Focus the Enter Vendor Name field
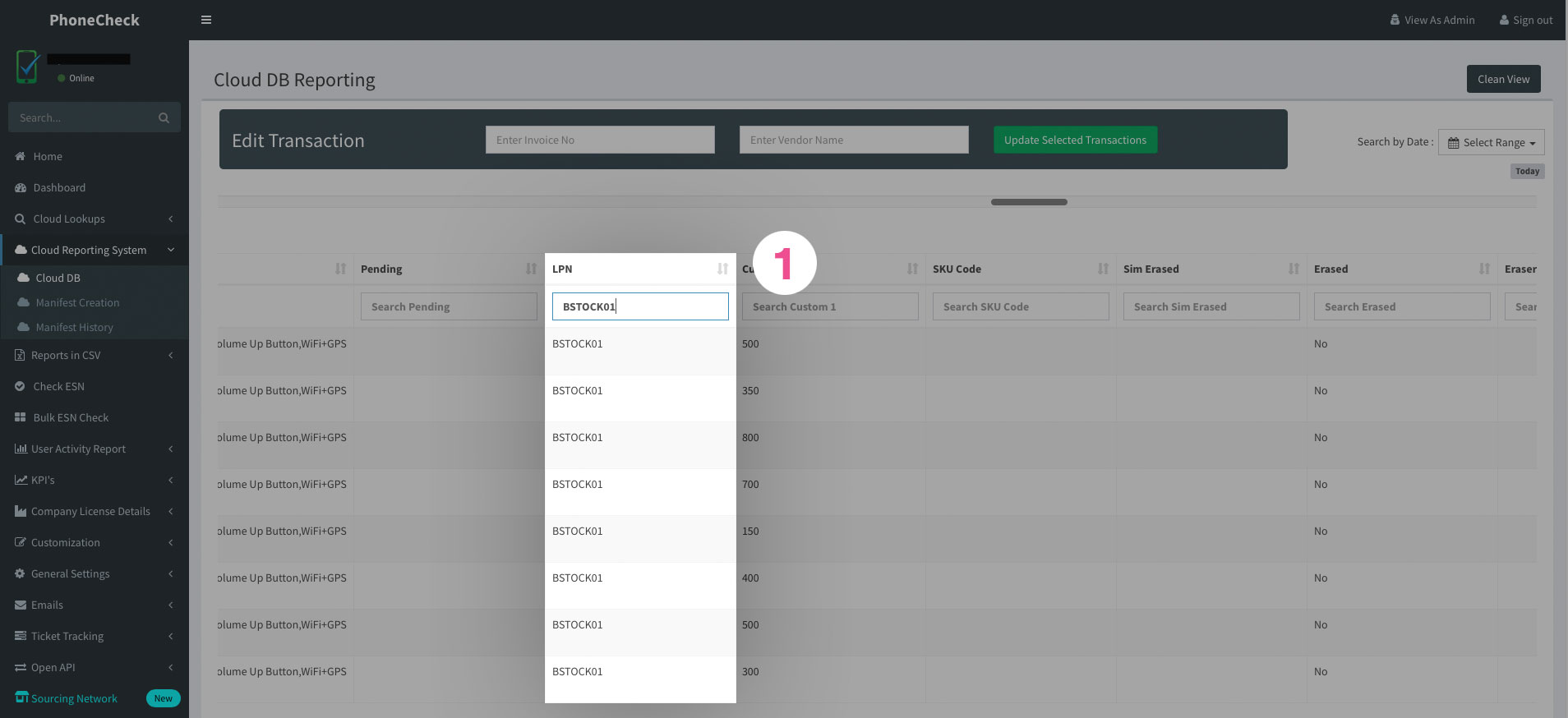This screenshot has width=1568, height=718. pyautogui.click(x=854, y=140)
